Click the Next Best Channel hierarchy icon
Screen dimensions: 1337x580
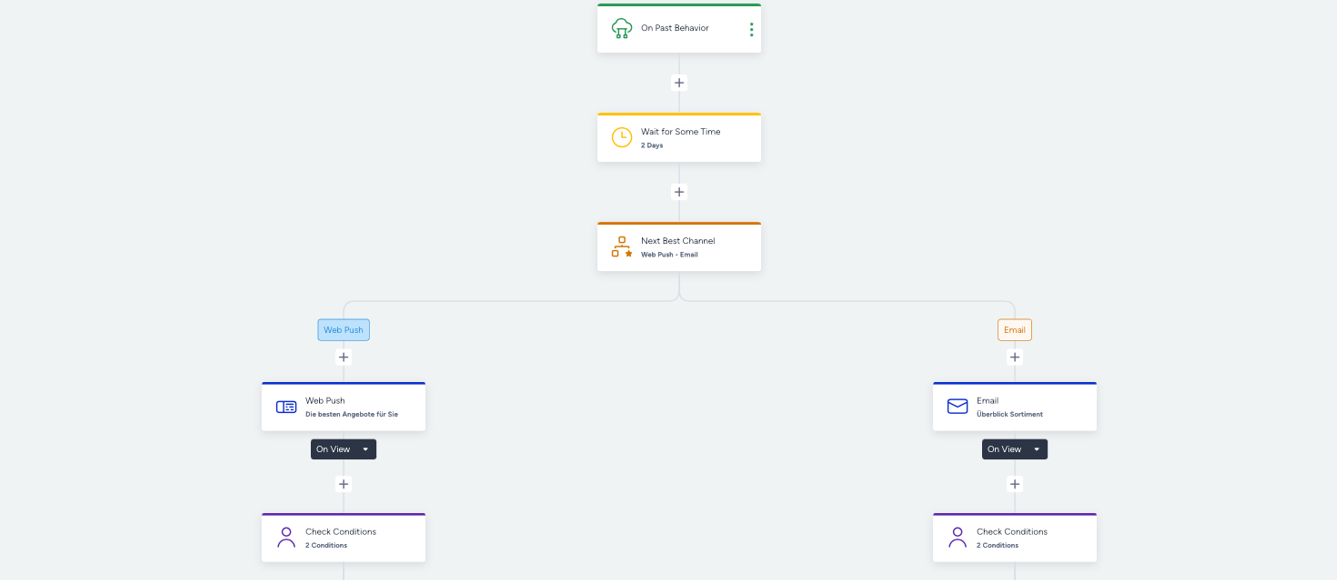click(622, 247)
